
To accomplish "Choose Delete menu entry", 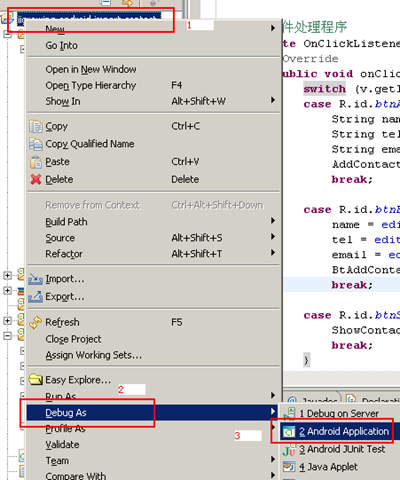I will point(153,179).
